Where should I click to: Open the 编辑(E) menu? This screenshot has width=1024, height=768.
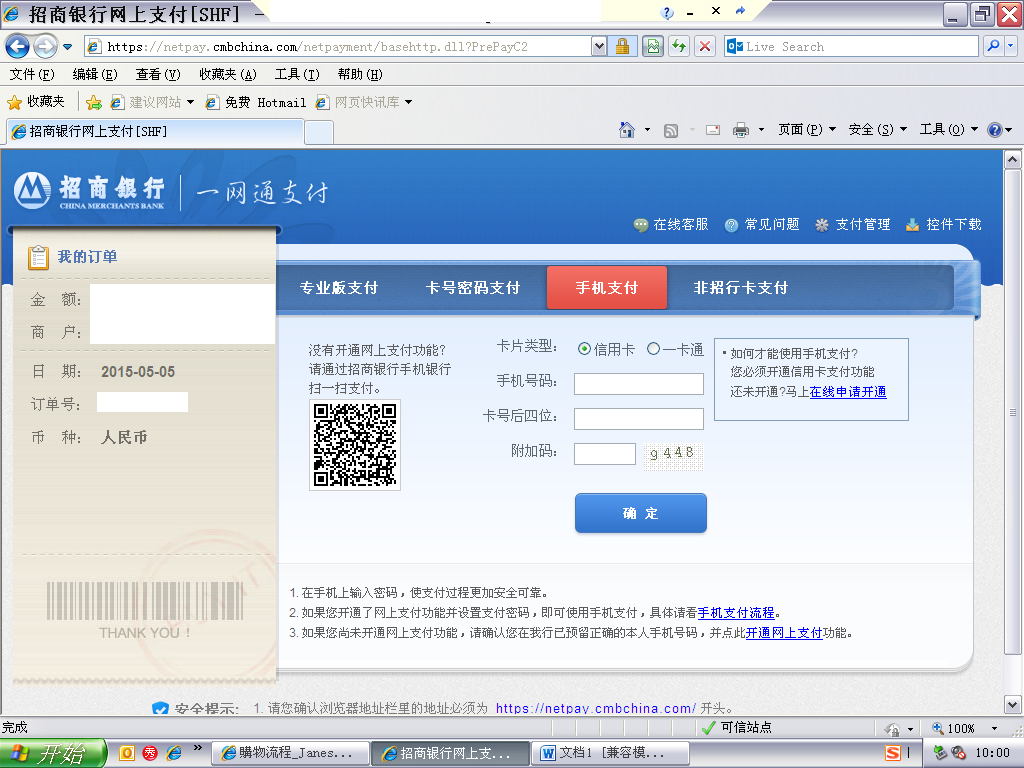tap(95, 74)
